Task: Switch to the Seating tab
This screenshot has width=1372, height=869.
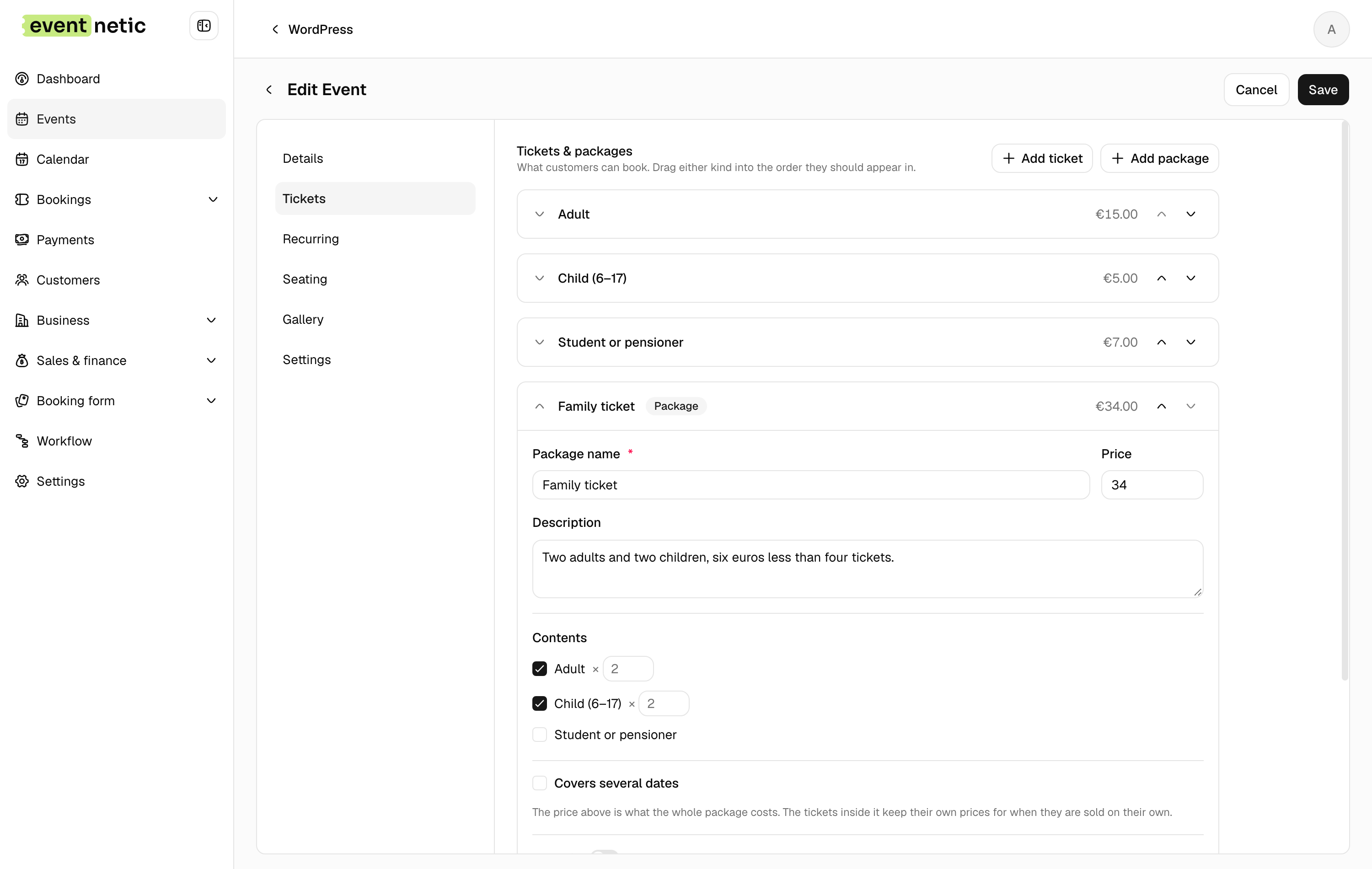Action: click(375, 279)
